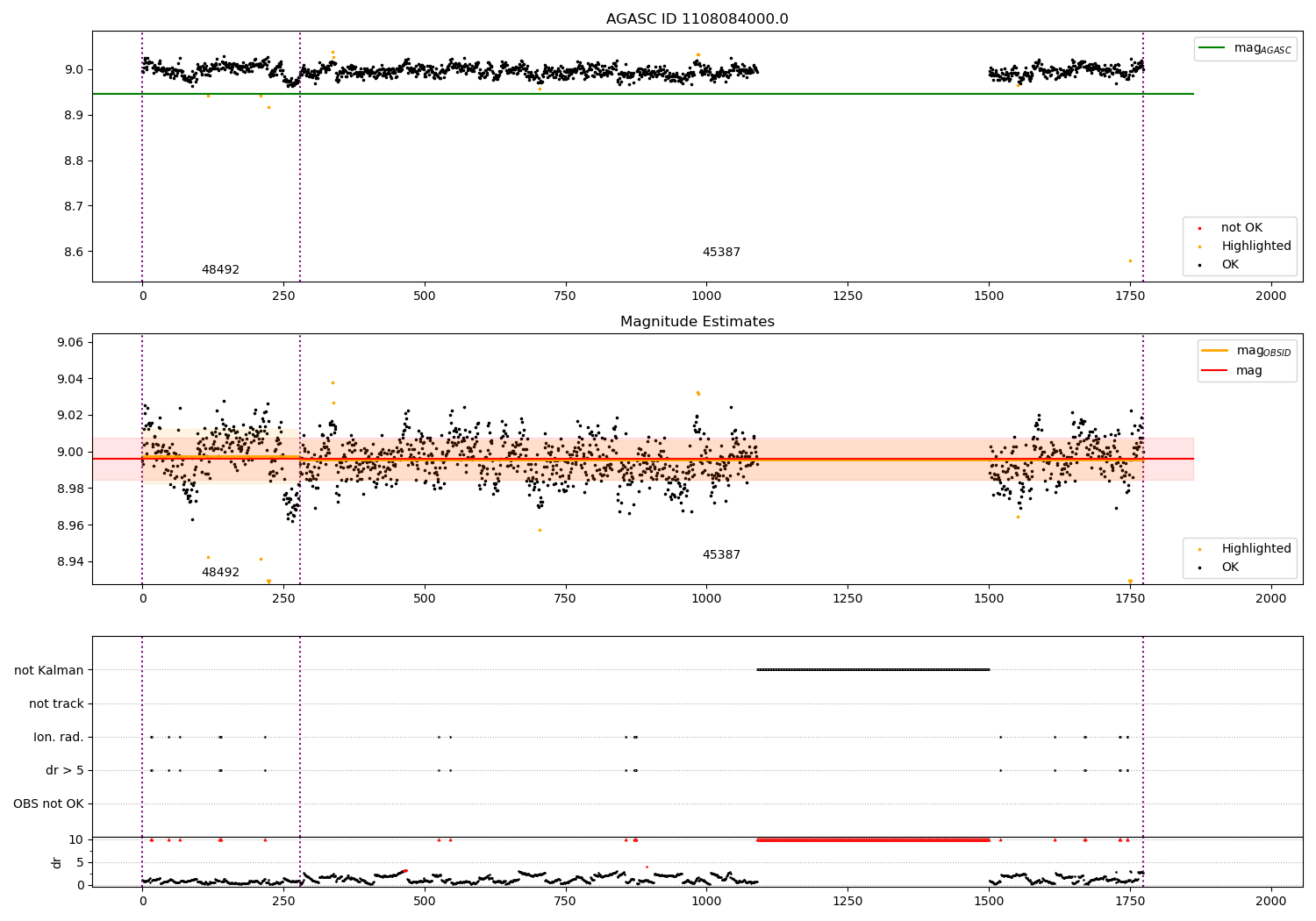This screenshot has height=921, width=1316.
Task: Select mag OBSID legend label in middle plot
Action: [1263, 351]
